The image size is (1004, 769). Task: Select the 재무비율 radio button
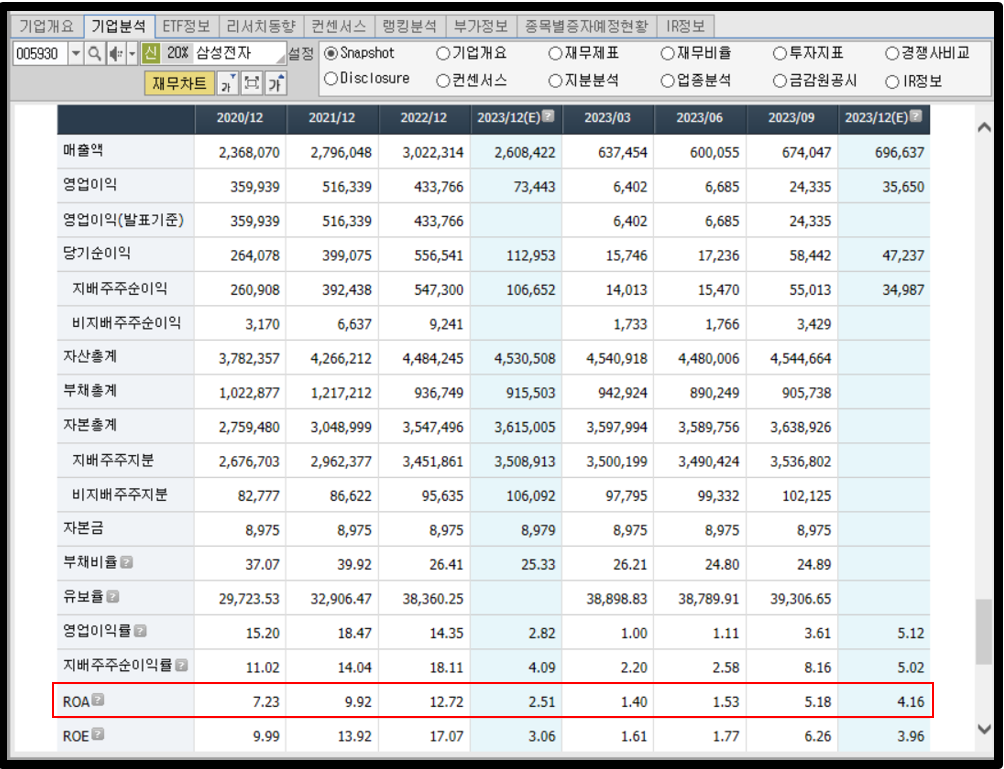click(x=668, y=54)
